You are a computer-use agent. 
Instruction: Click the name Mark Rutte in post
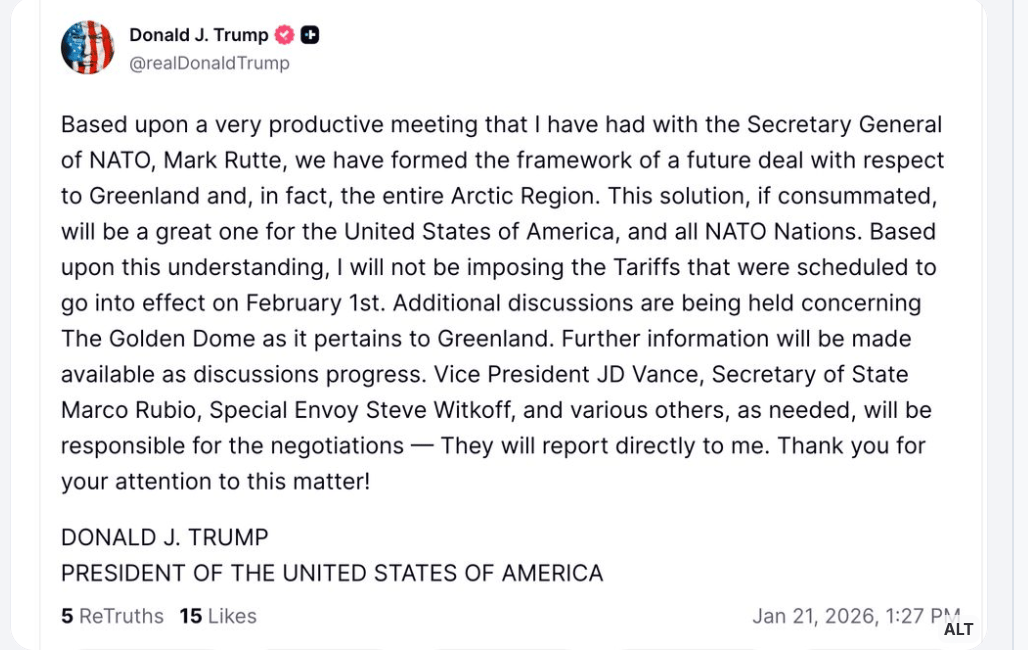point(224,160)
